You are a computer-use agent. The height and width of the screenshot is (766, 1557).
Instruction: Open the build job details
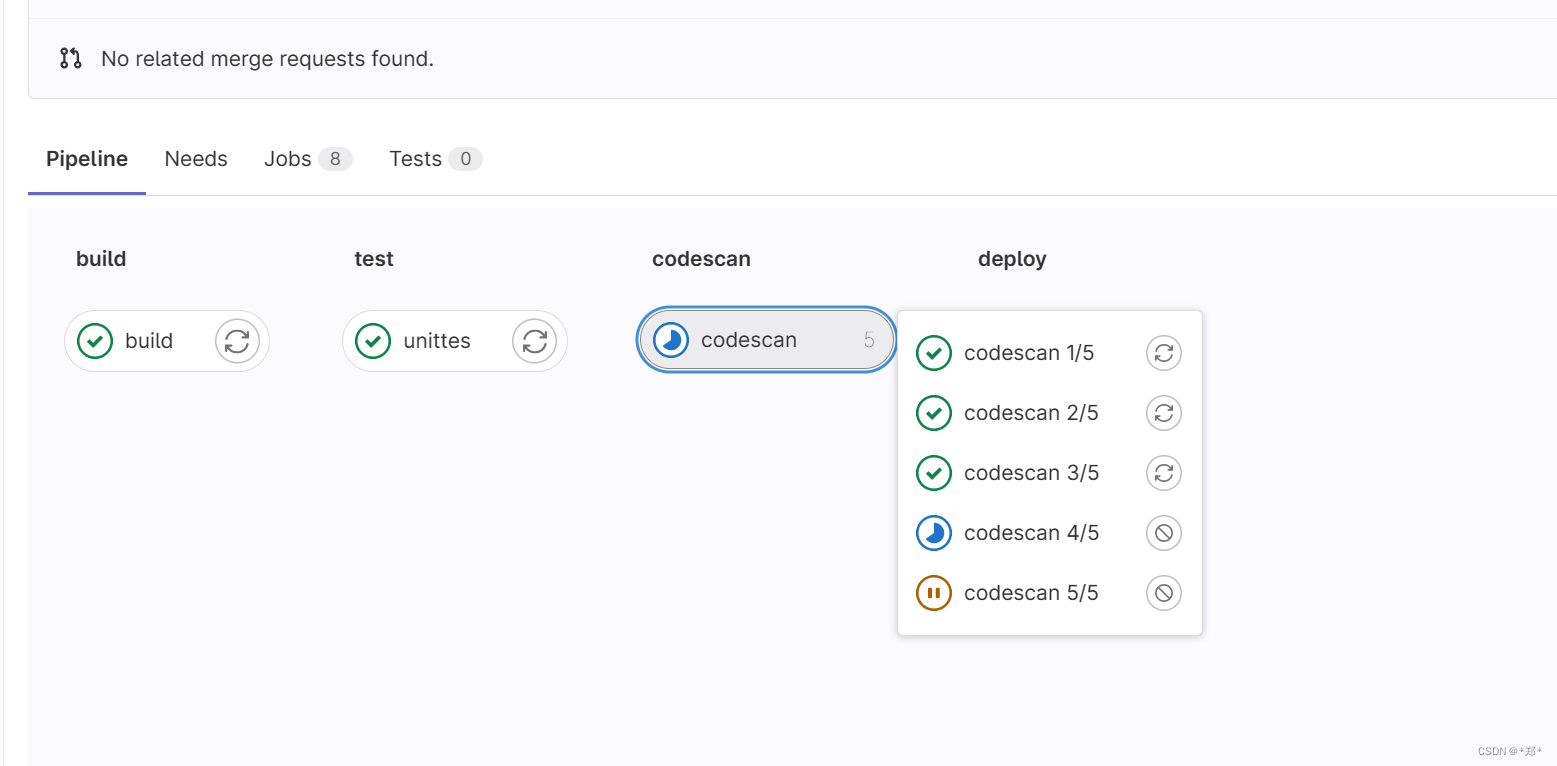point(149,341)
